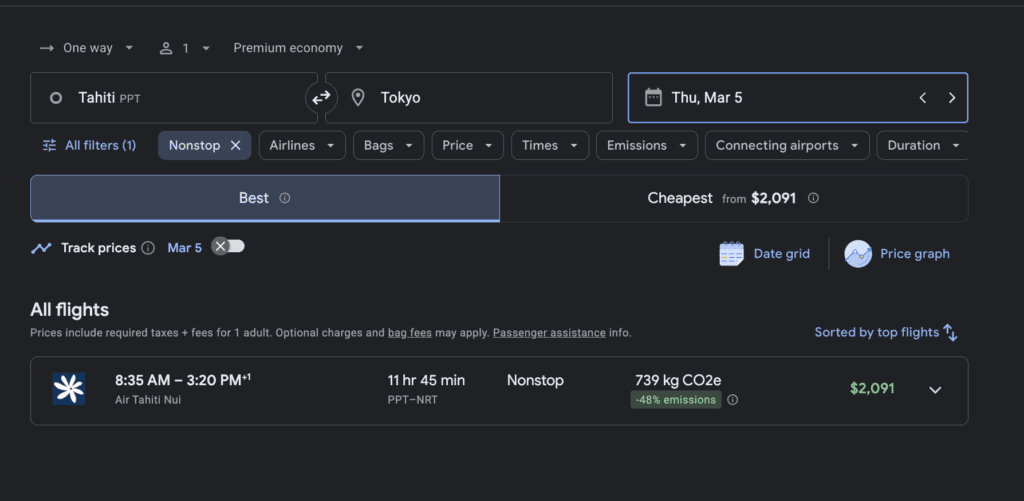Select the Best flights tab
The height and width of the screenshot is (501, 1024).
(x=265, y=198)
